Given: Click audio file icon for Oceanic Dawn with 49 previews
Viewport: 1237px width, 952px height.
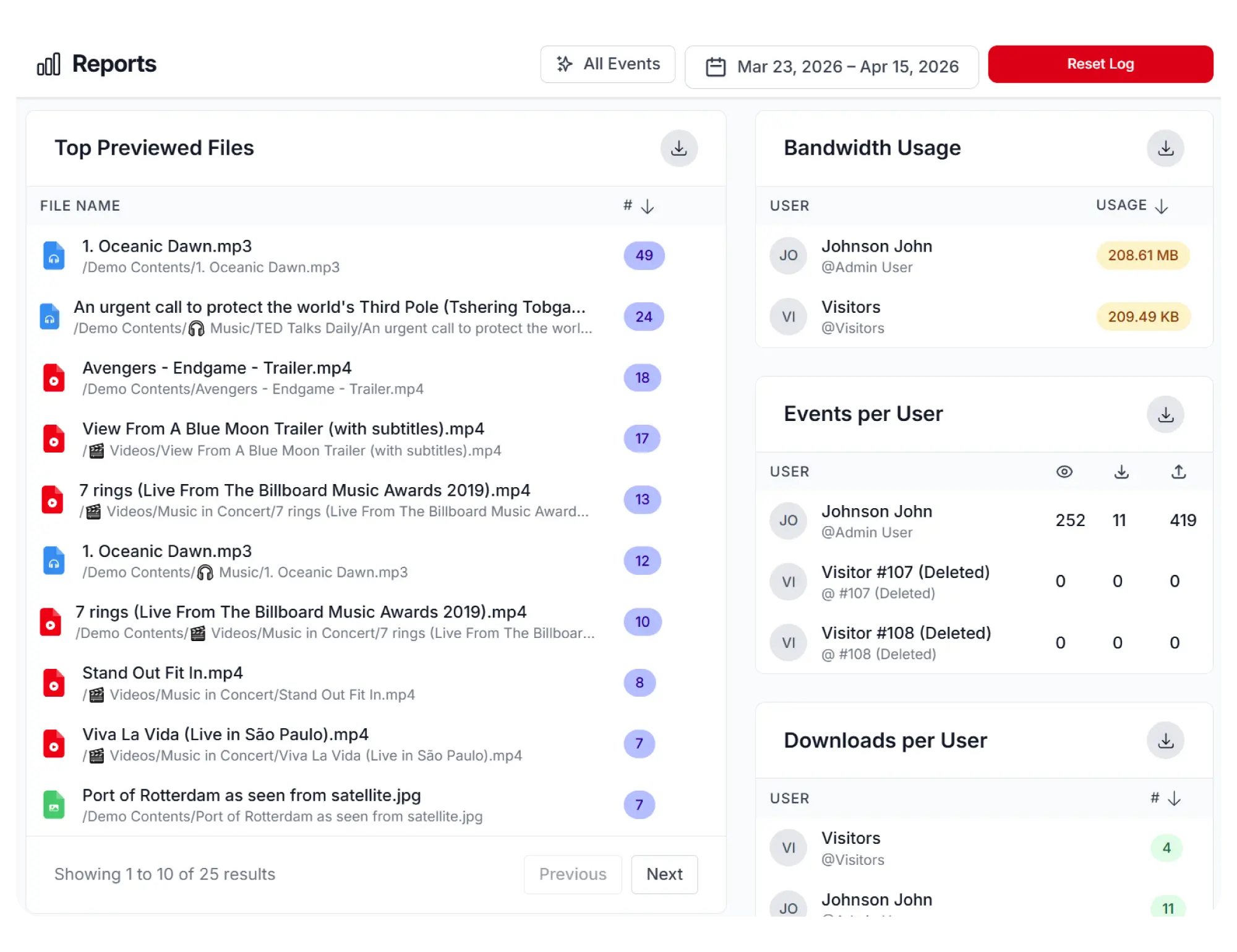Looking at the screenshot, I should tap(54, 256).
